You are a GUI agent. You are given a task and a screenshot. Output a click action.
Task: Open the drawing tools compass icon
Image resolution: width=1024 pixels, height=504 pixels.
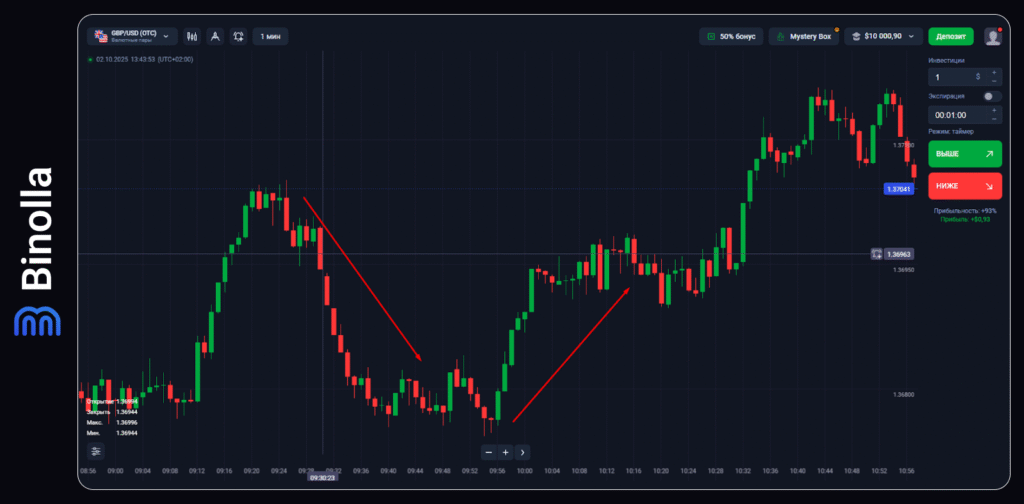(215, 36)
